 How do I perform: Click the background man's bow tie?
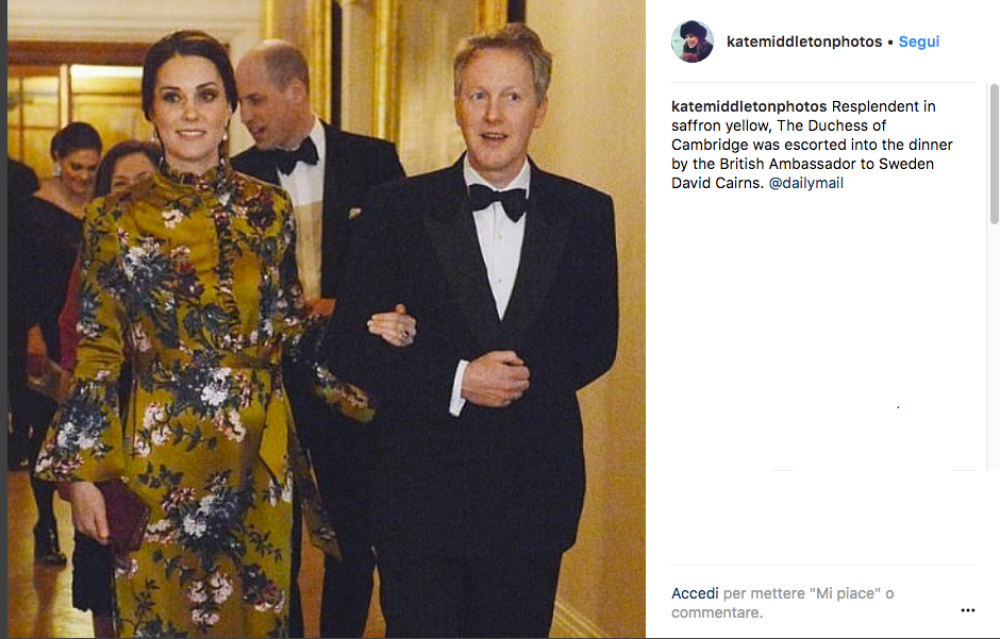tap(297, 155)
